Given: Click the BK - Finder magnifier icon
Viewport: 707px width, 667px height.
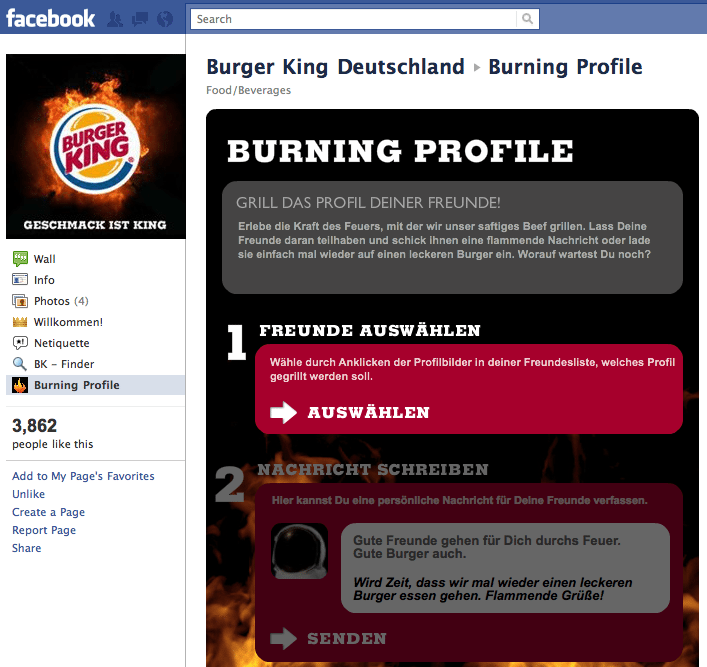Looking at the screenshot, I should click(20, 364).
